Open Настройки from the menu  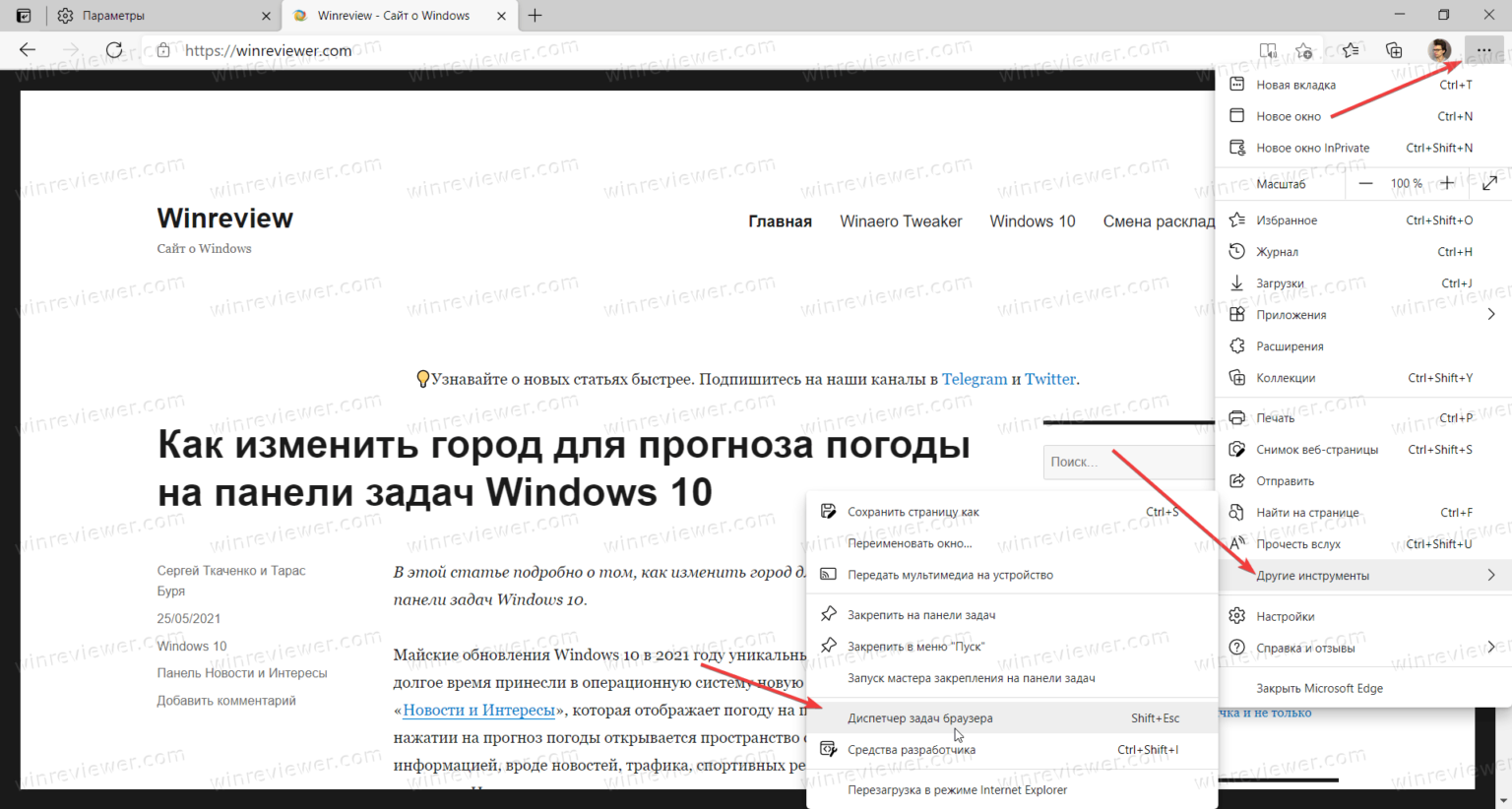1364,617
